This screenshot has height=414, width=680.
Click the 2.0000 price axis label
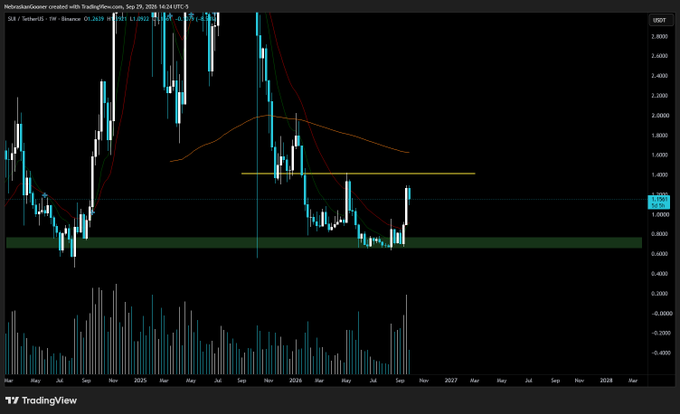coord(659,116)
